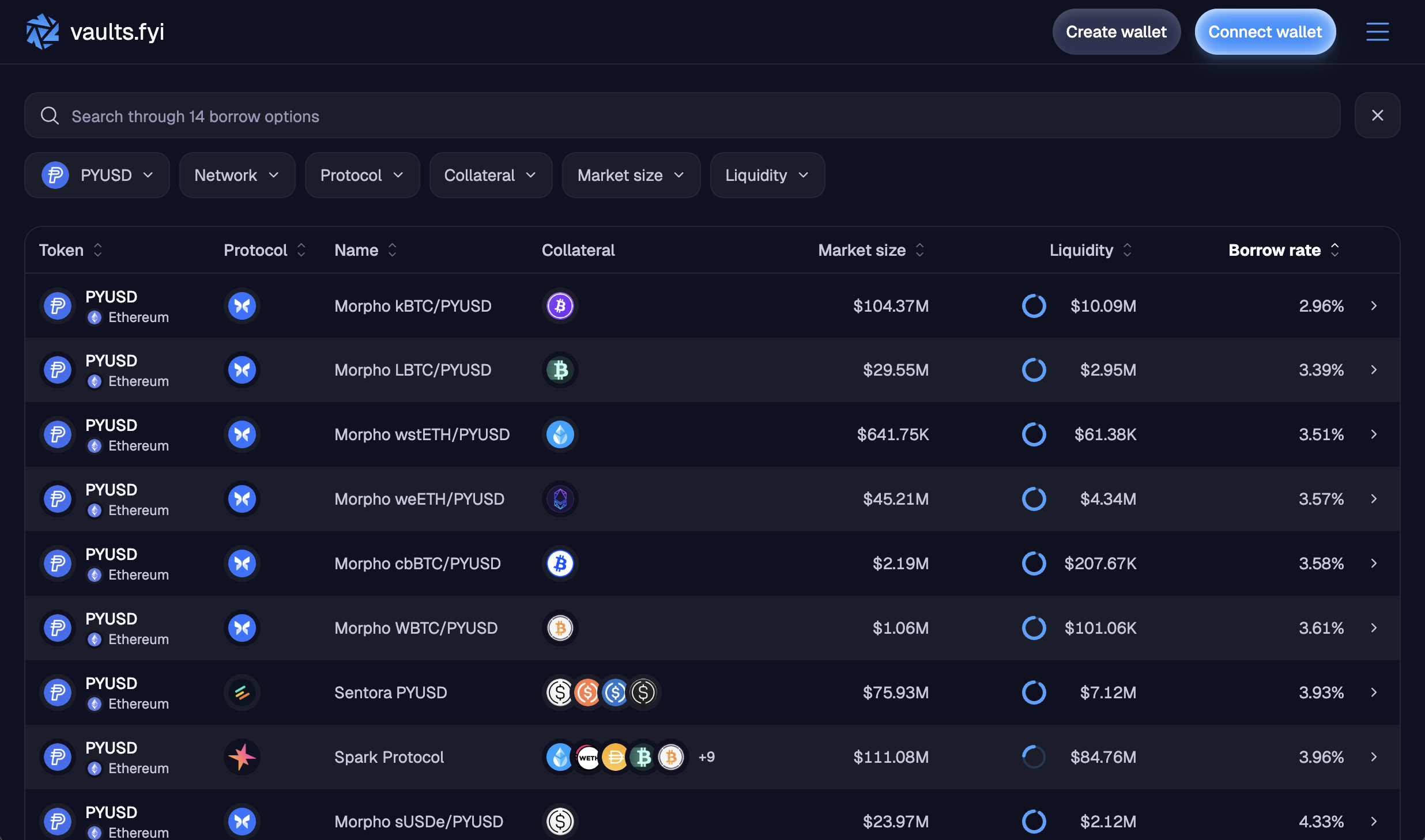The image size is (1425, 840).
Task: Click LBTC collateral icon in Morpho LBTC/PYUSD row
Action: (560, 370)
